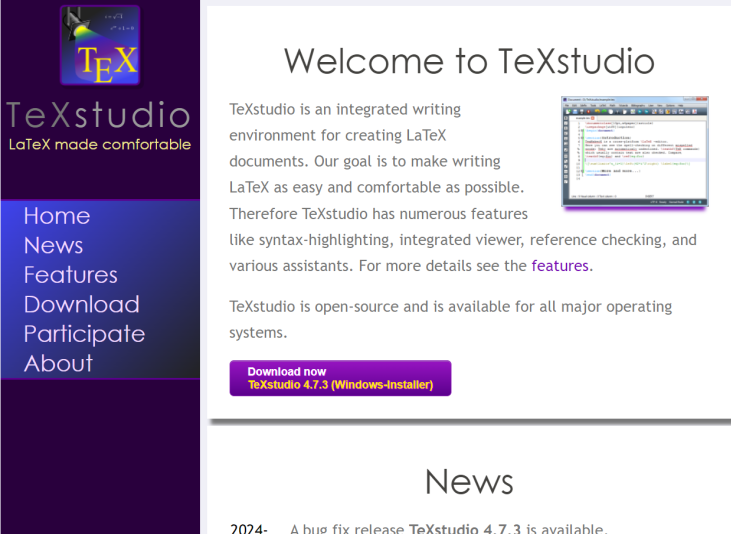Click the TeXstudio spotlight logo icon
This screenshot has height=534, width=731.
100,45
